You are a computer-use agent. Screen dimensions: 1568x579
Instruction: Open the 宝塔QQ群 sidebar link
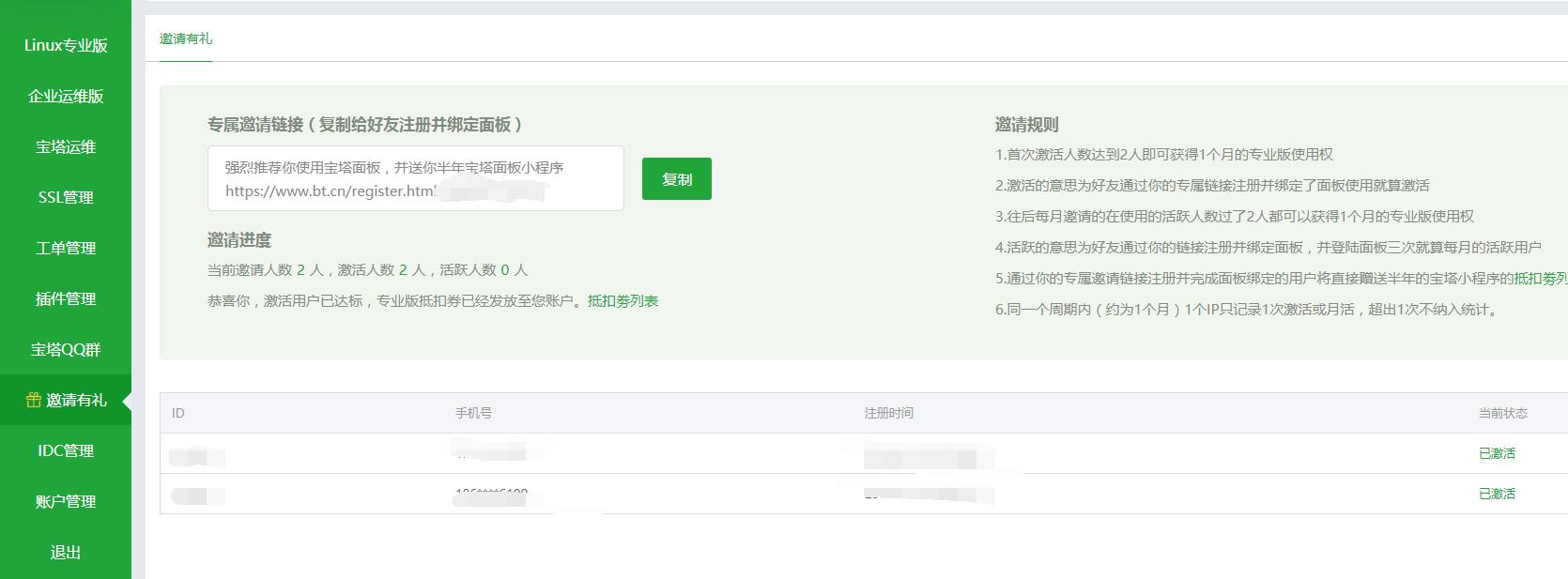66,349
